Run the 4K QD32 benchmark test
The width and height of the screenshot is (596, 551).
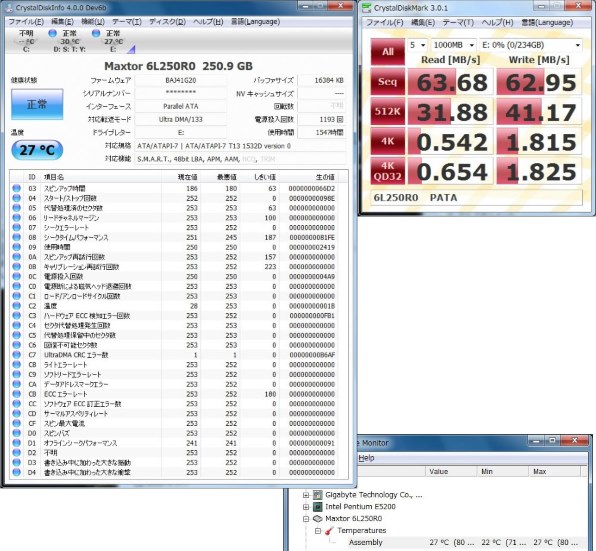pos(388,171)
